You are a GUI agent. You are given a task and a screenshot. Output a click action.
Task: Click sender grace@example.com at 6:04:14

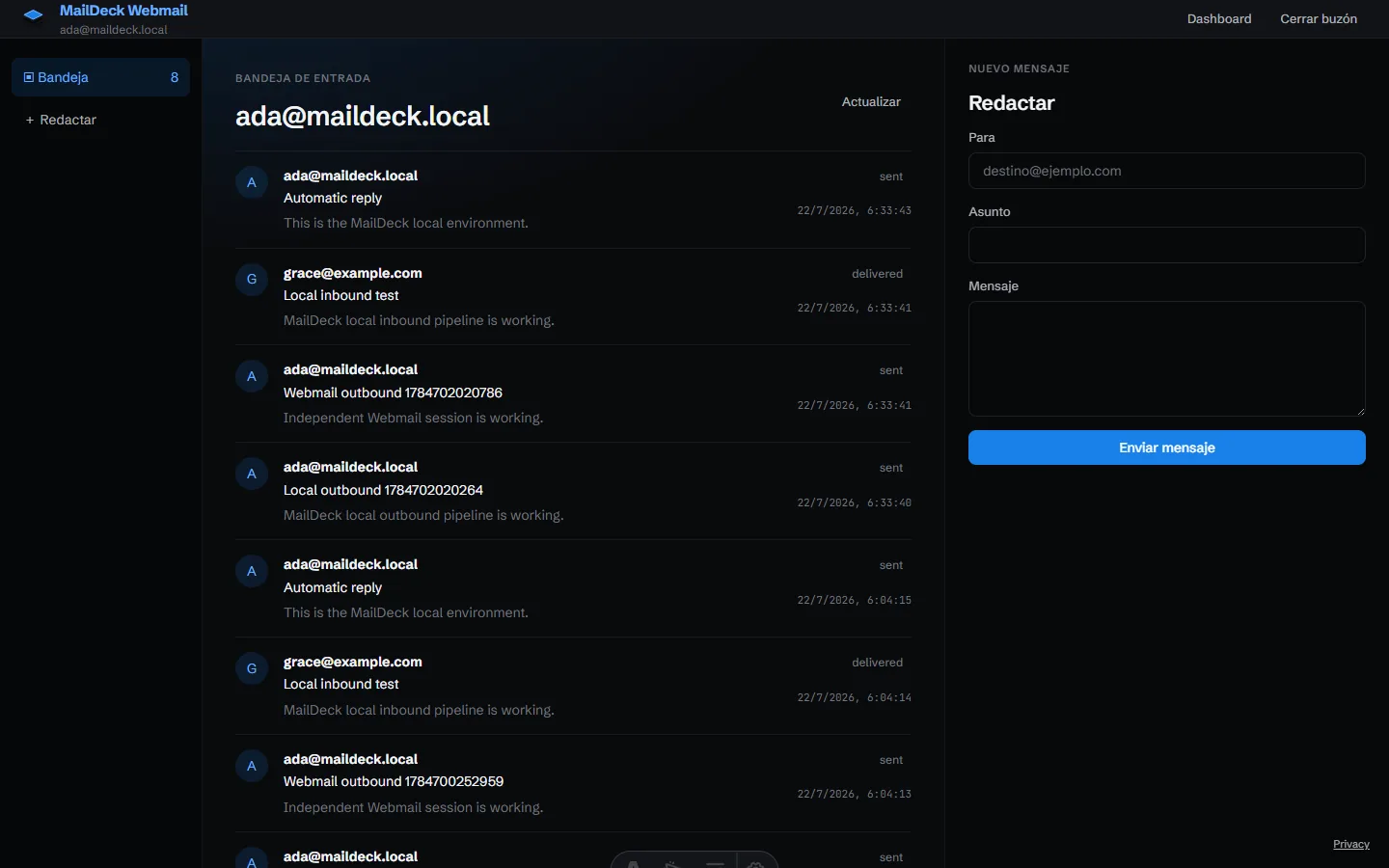click(x=353, y=662)
